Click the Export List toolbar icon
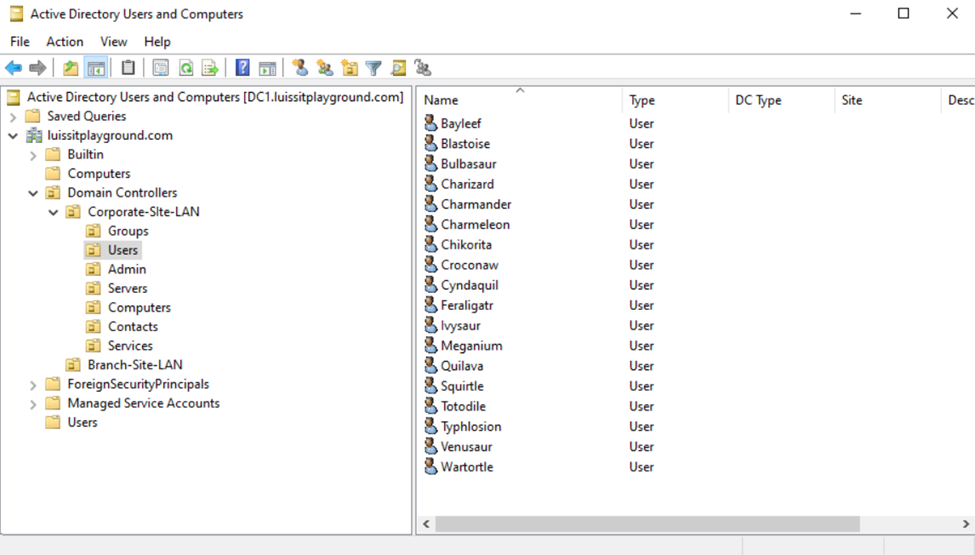Image resolution: width=975 pixels, height=555 pixels. (210, 68)
